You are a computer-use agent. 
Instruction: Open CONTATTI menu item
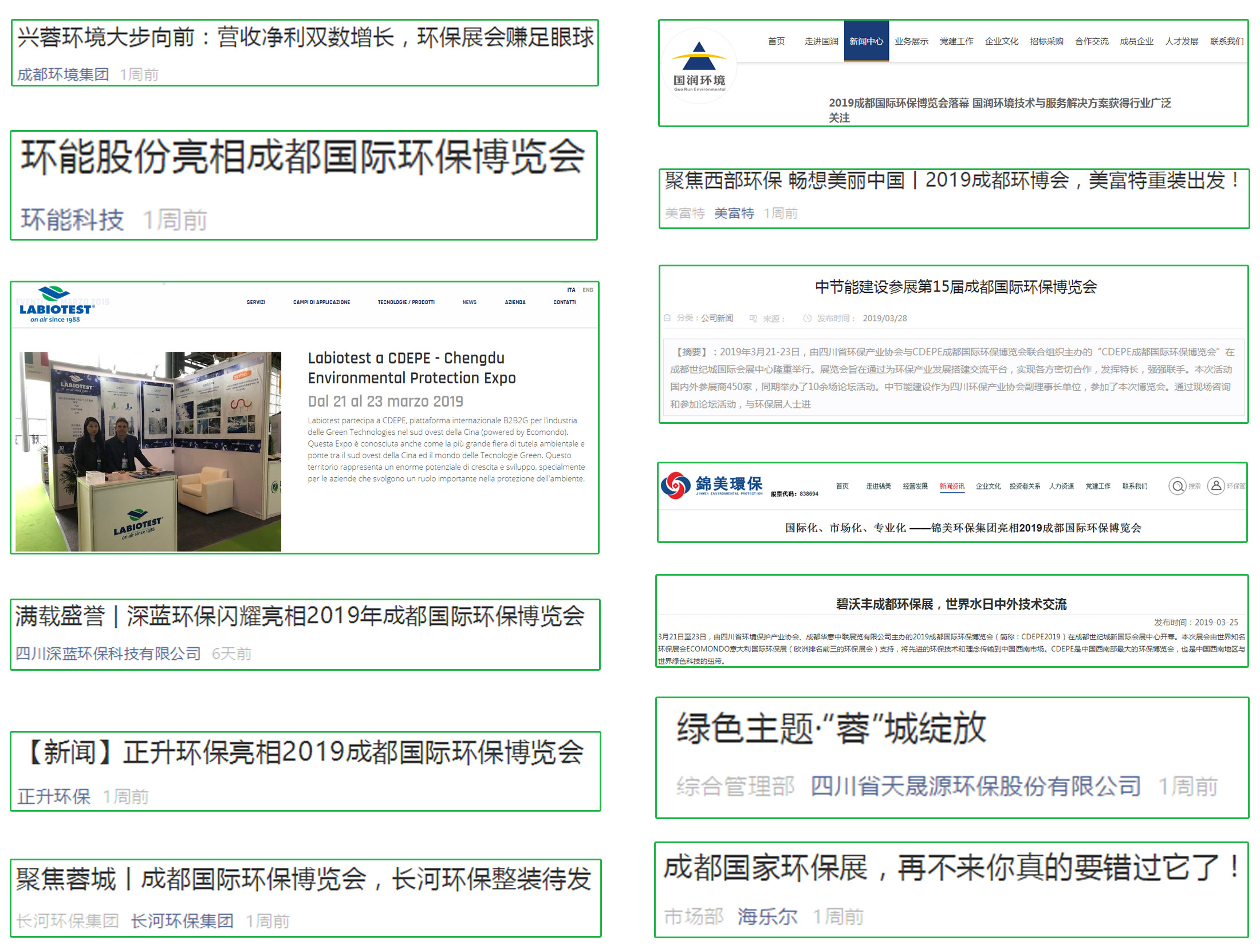pyautogui.click(x=564, y=302)
